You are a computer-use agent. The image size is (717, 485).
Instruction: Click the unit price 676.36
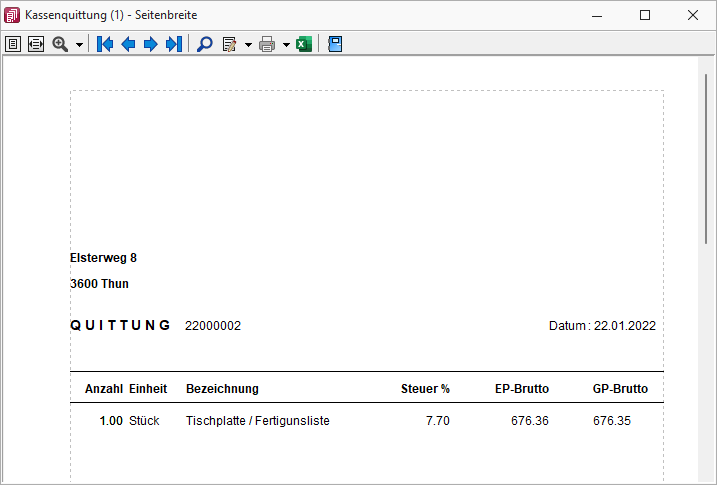pyautogui.click(x=530, y=421)
